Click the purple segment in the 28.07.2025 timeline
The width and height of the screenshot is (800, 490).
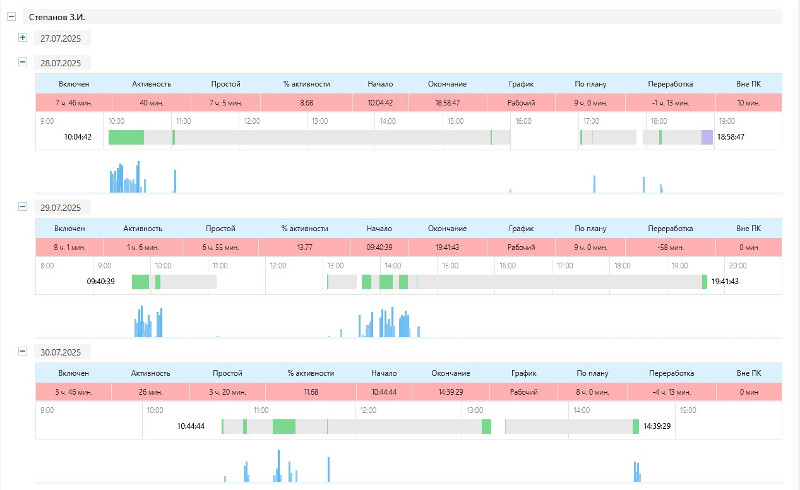(x=707, y=137)
